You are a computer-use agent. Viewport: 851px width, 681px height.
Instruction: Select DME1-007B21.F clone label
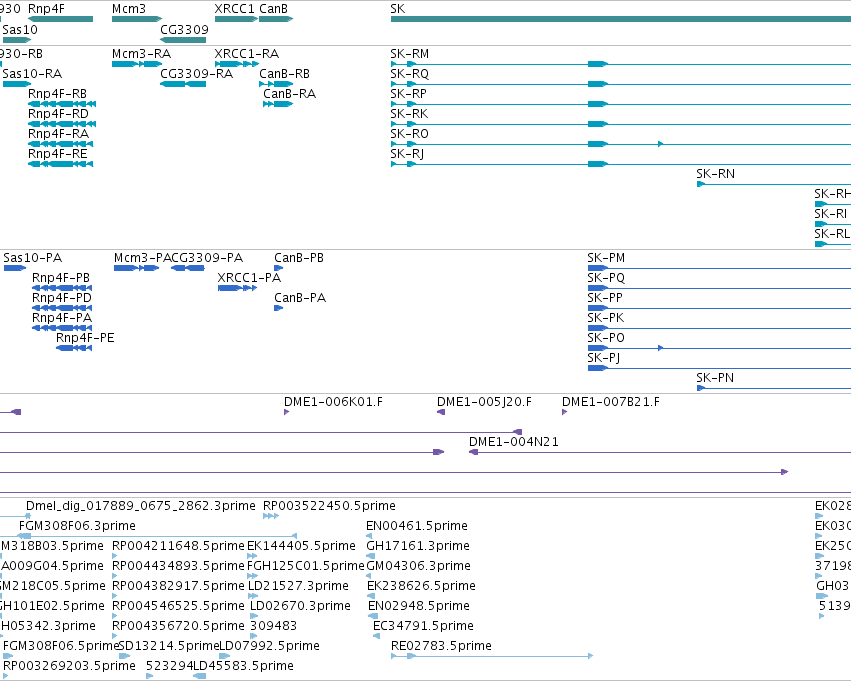[611, 402]
